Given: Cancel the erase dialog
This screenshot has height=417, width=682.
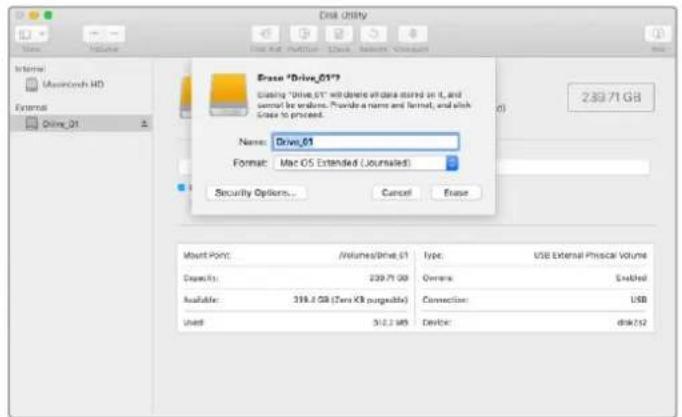Looking at the screenshot, I should click(x=396, y=193).
